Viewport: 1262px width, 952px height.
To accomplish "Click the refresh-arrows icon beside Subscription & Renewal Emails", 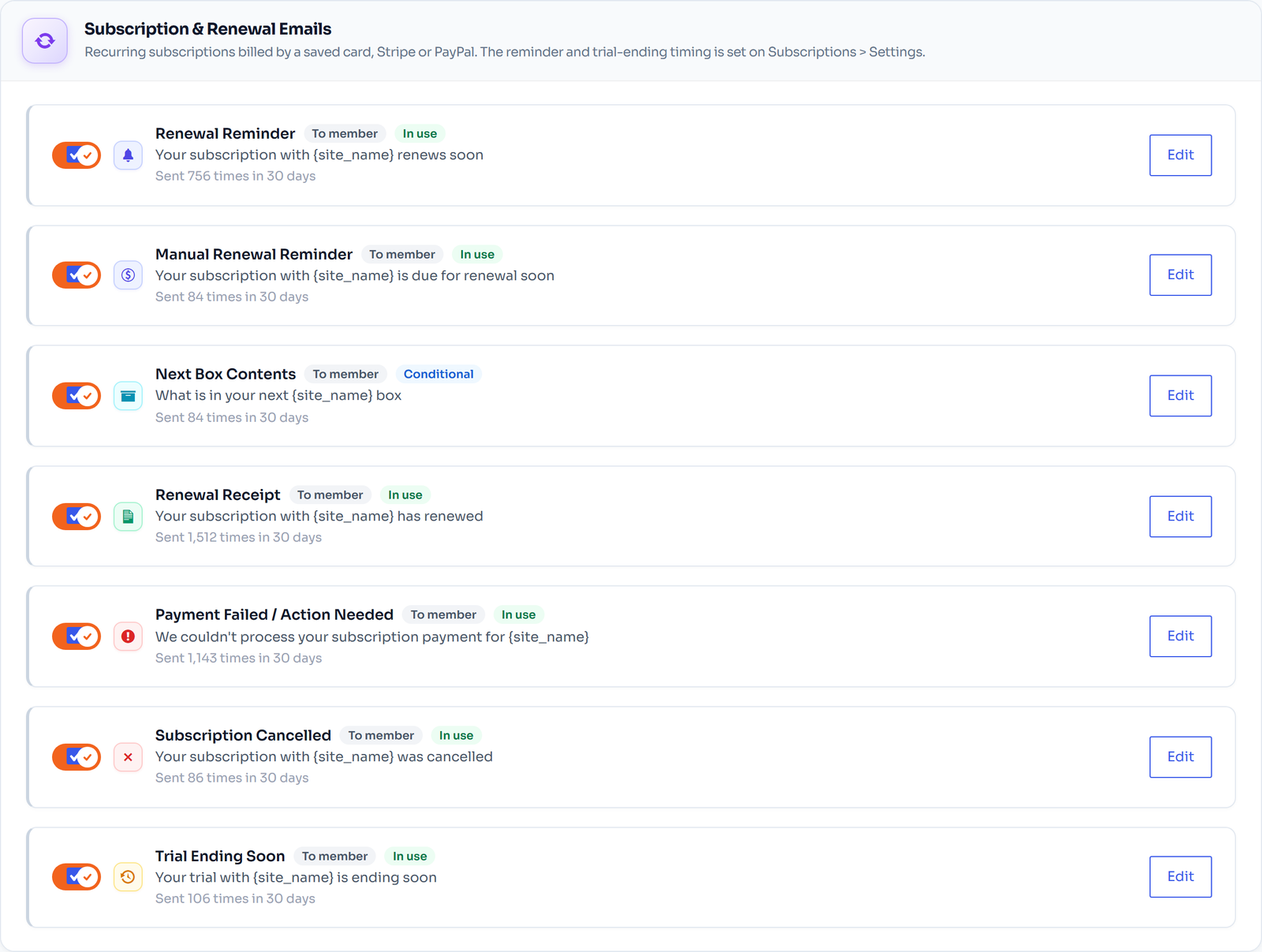I will 45,41.
